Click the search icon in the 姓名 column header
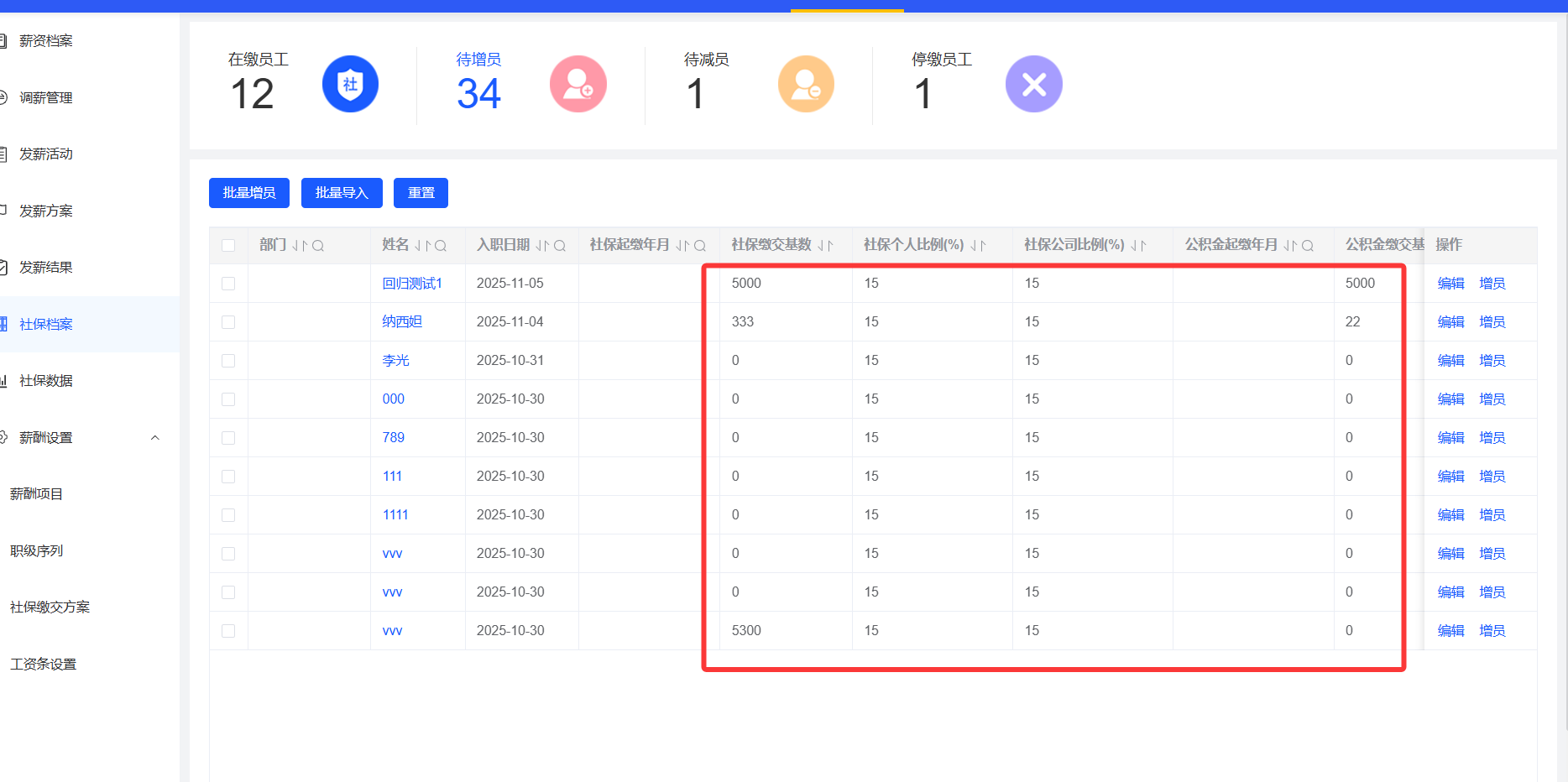 (441, 246)
